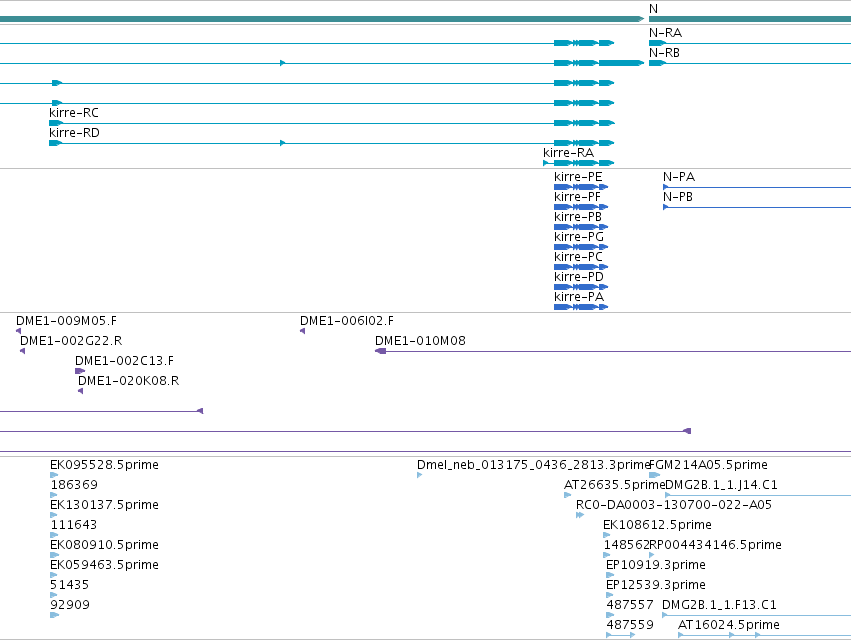Viewport: 851px width, 640px height.
Task: Click the EK059463.5prime EST feature
Action: point(104,565)
